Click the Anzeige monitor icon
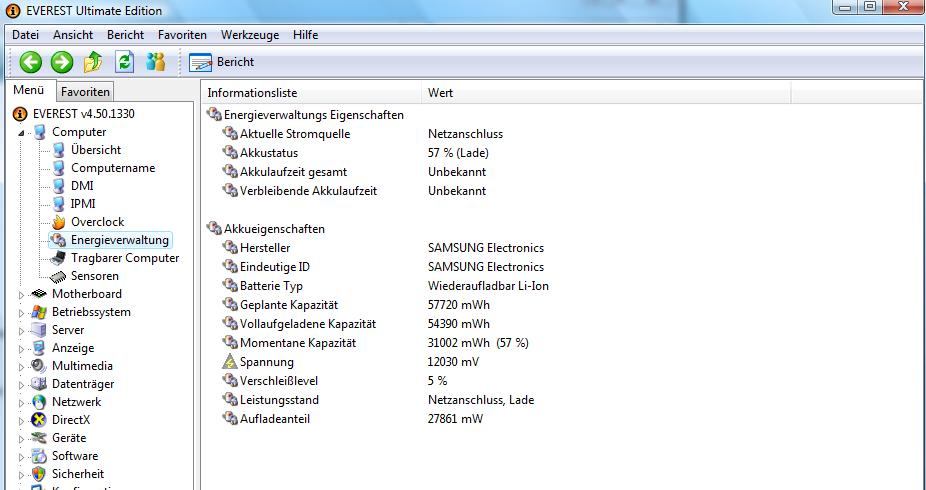The height and width of the screenshot is (490, 926). tap(39, 348)
